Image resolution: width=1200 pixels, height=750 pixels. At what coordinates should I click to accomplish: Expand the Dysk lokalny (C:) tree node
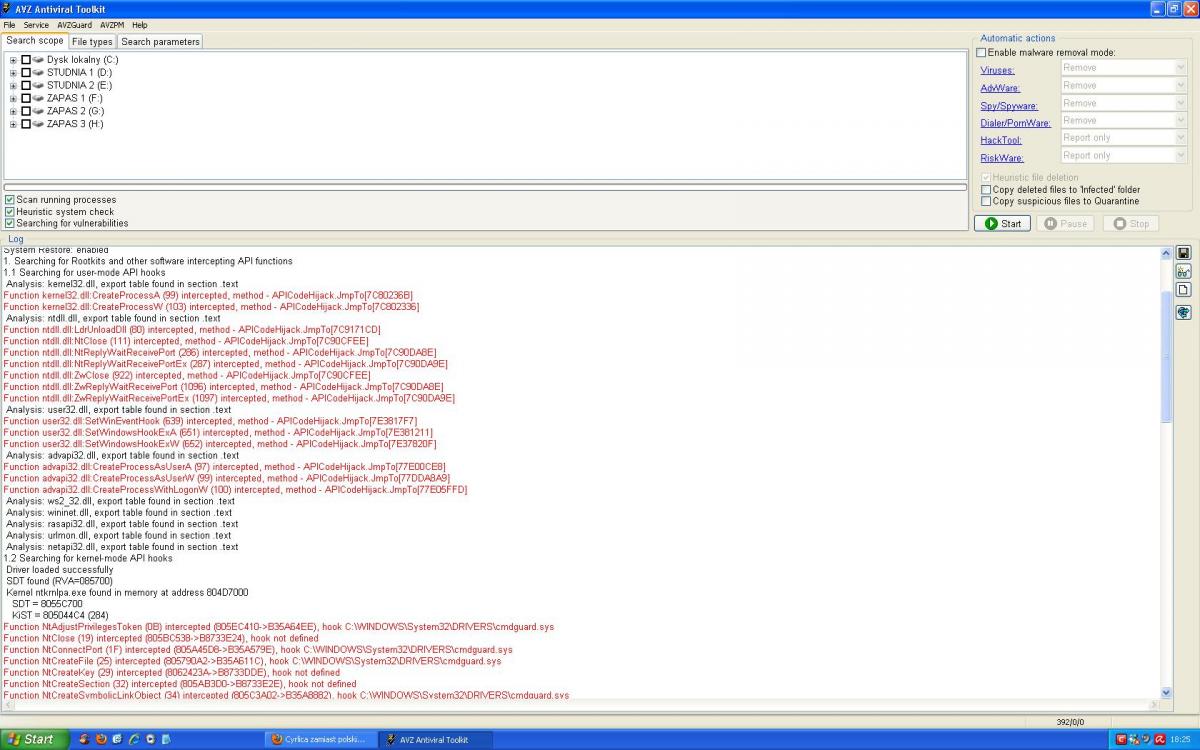click(13, 60)
